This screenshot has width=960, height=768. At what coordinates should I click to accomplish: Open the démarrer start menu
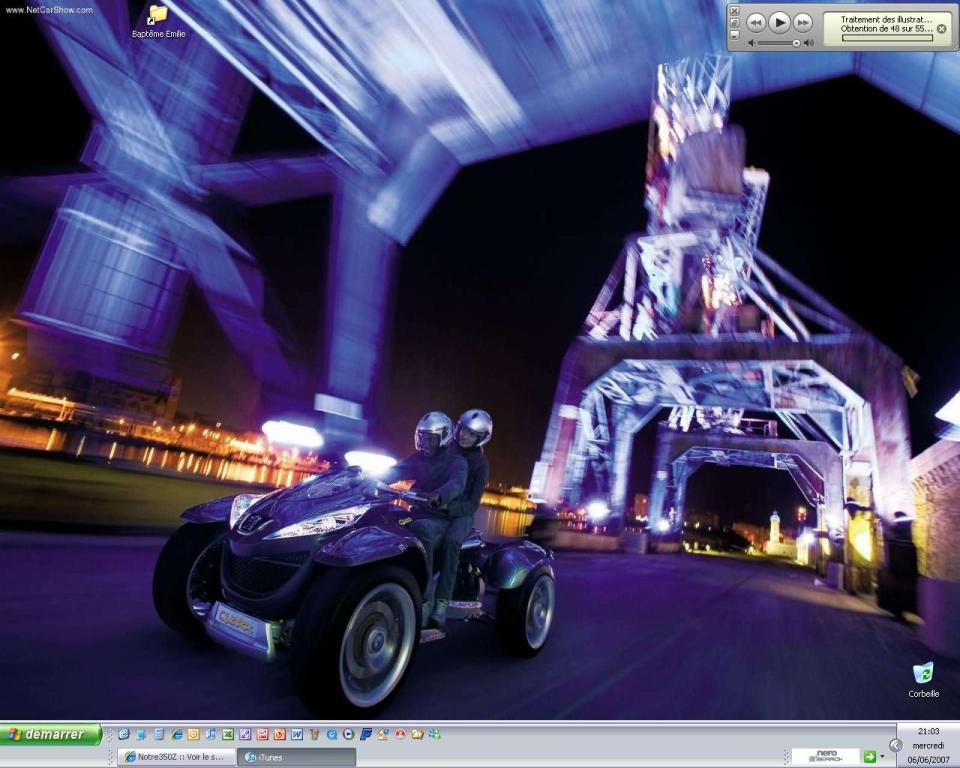click(51, 734)
